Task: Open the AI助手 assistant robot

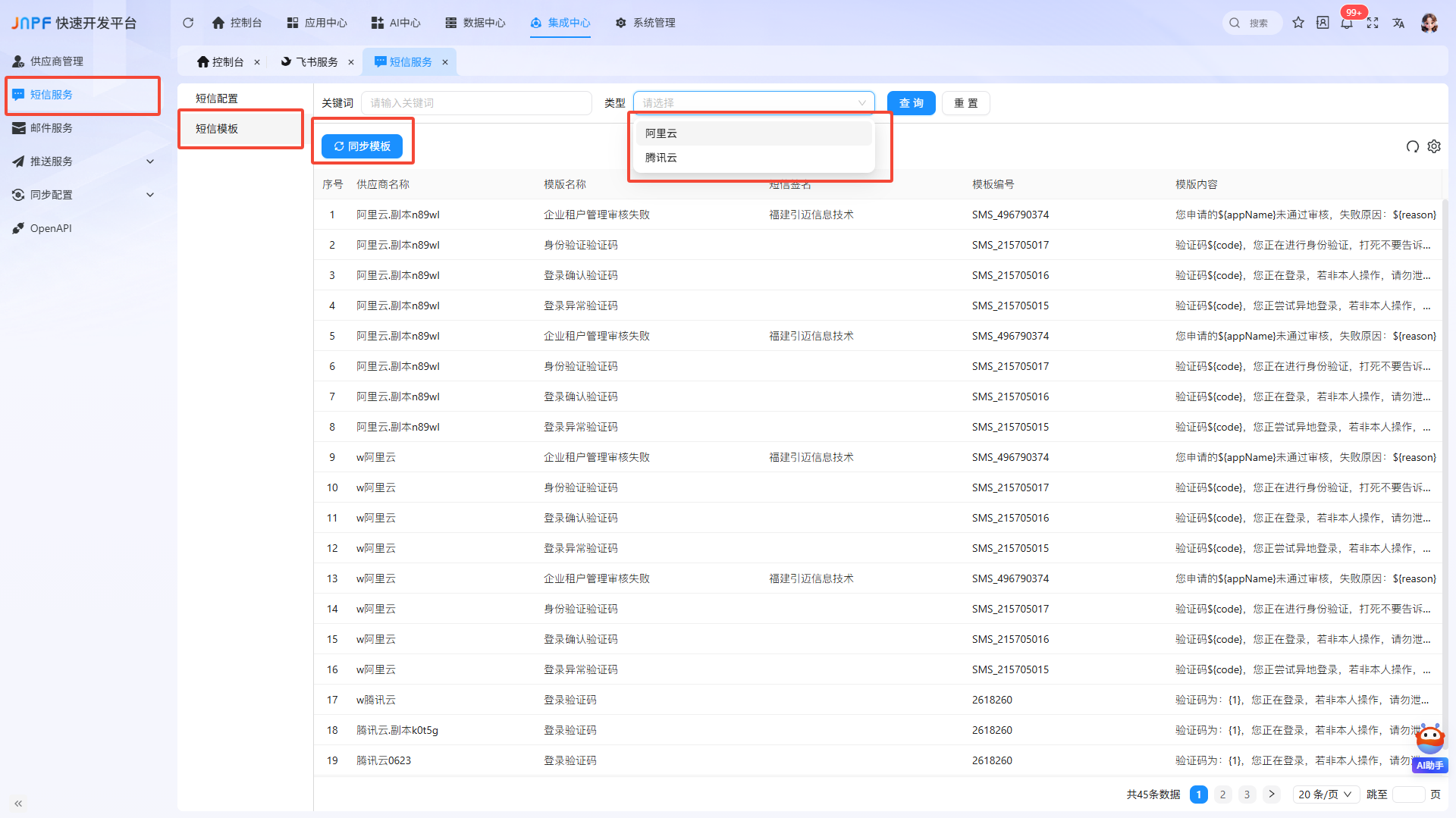Action: [1430, 748]
